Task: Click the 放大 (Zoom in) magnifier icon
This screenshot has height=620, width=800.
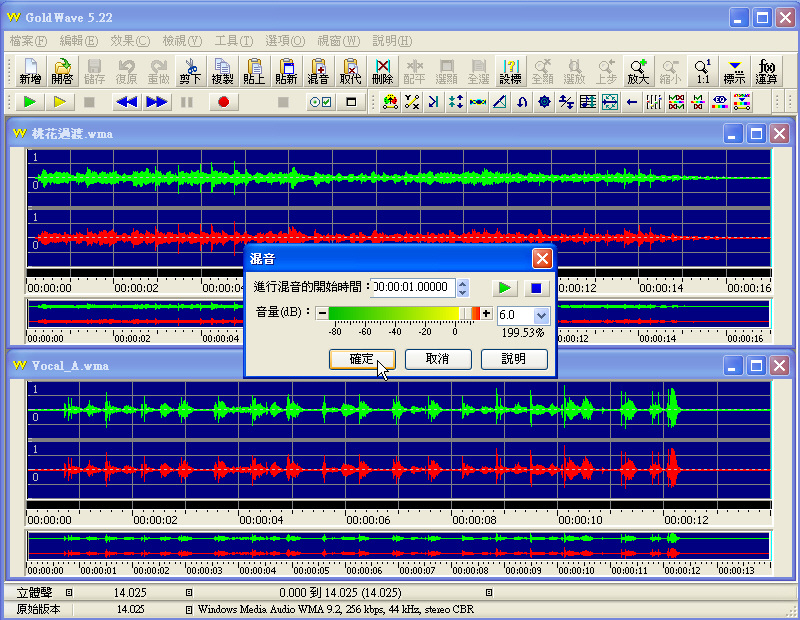Action: point(638,70)
